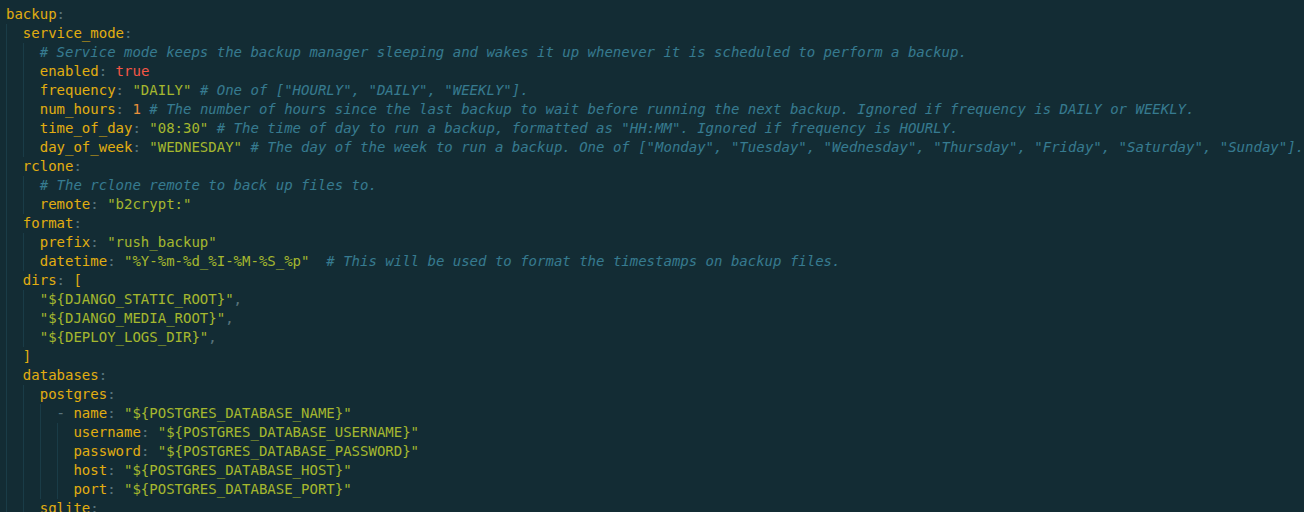
Task: Click the "b2crypt:" remote value
Action: tap(148, 204)
